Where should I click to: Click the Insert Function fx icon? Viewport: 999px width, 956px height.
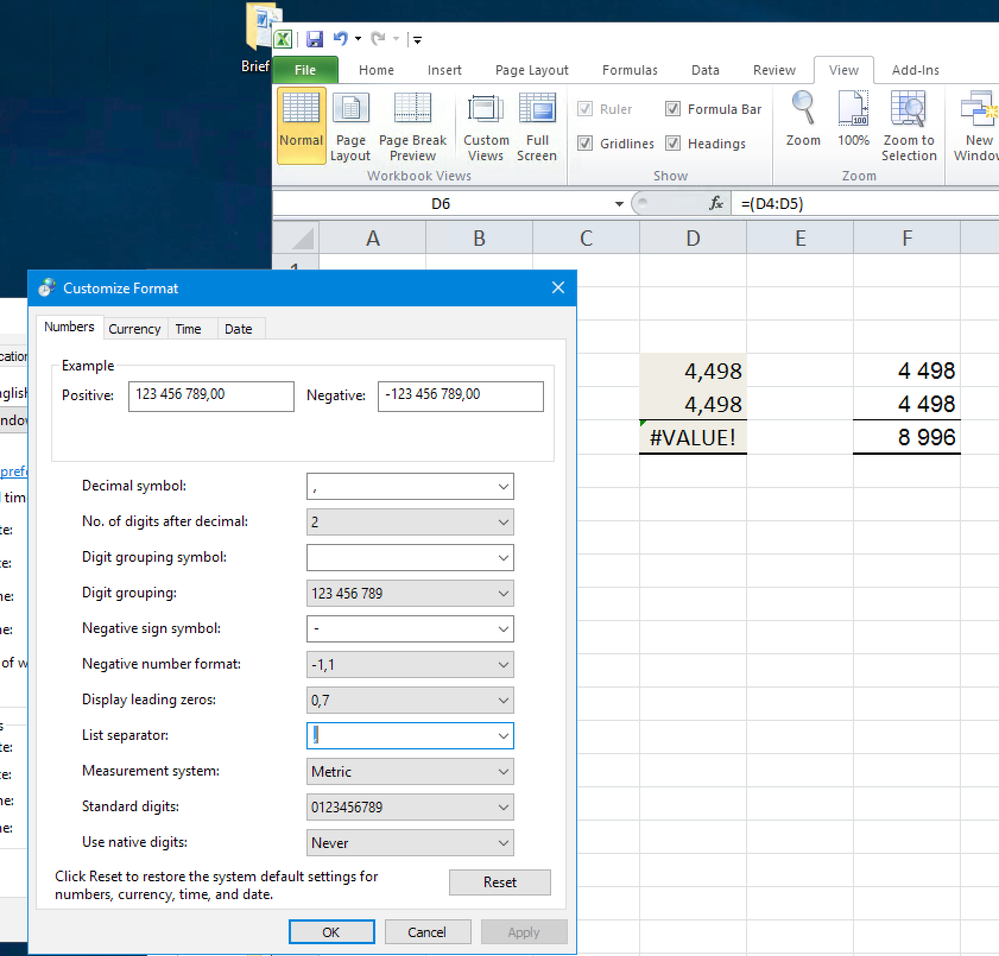pos(716,203)
